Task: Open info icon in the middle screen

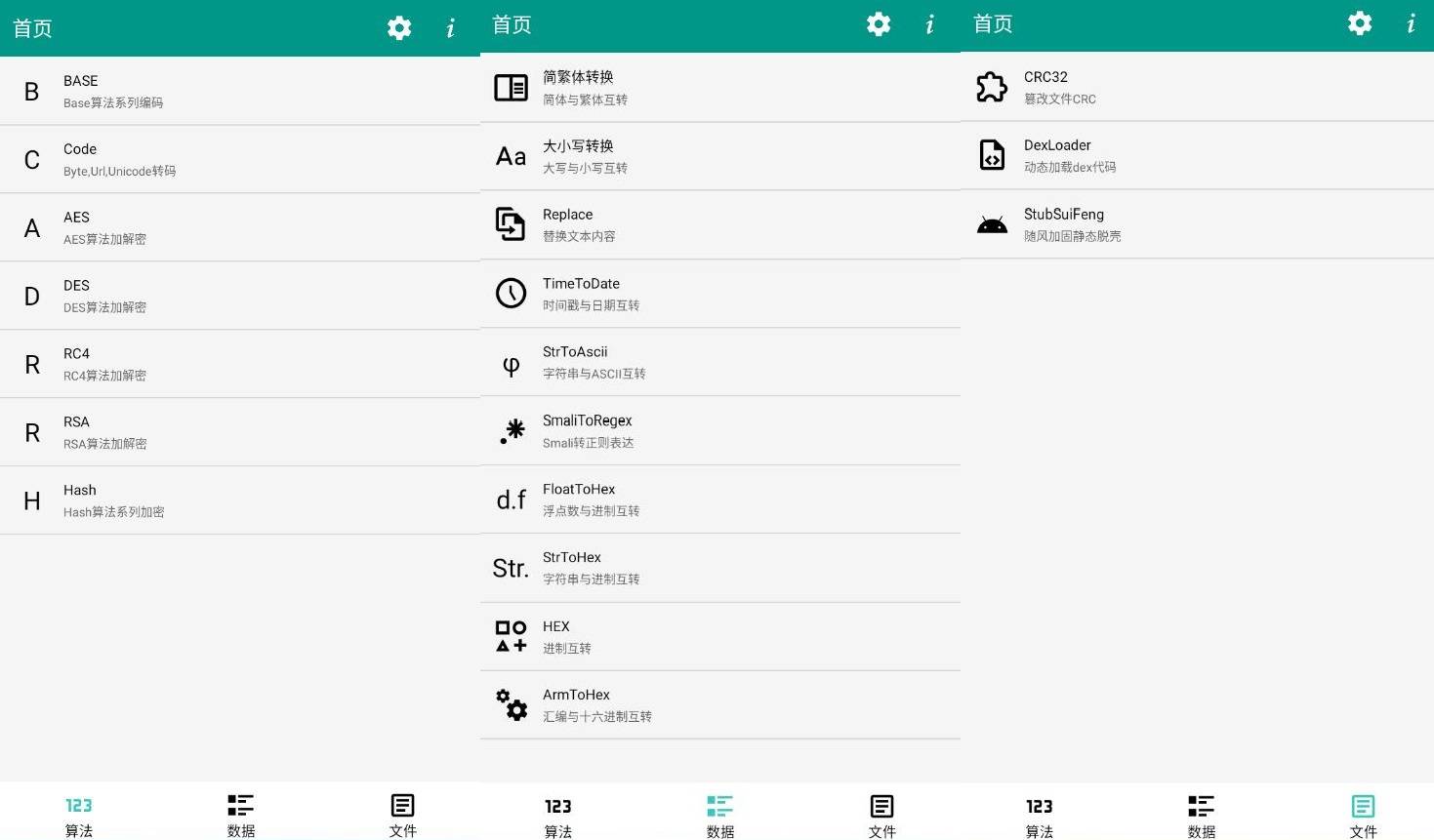Action: coord(929,24)
